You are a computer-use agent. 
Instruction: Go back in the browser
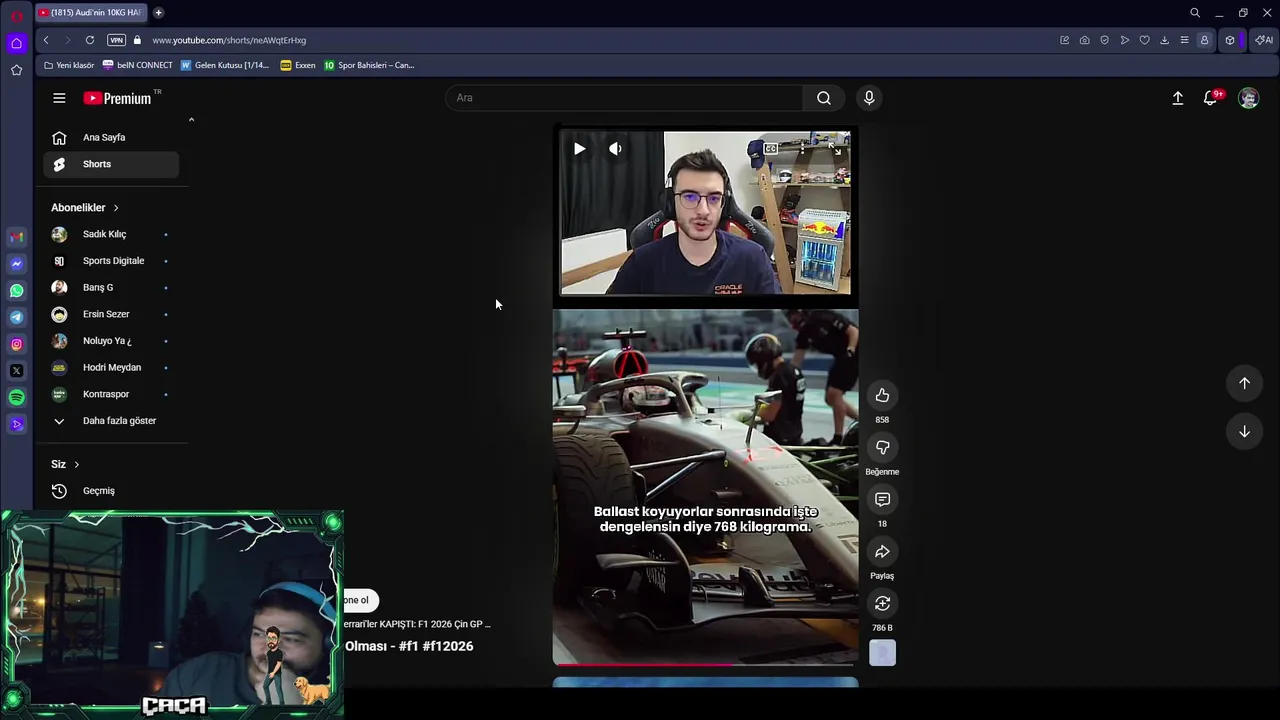[46, 40]
